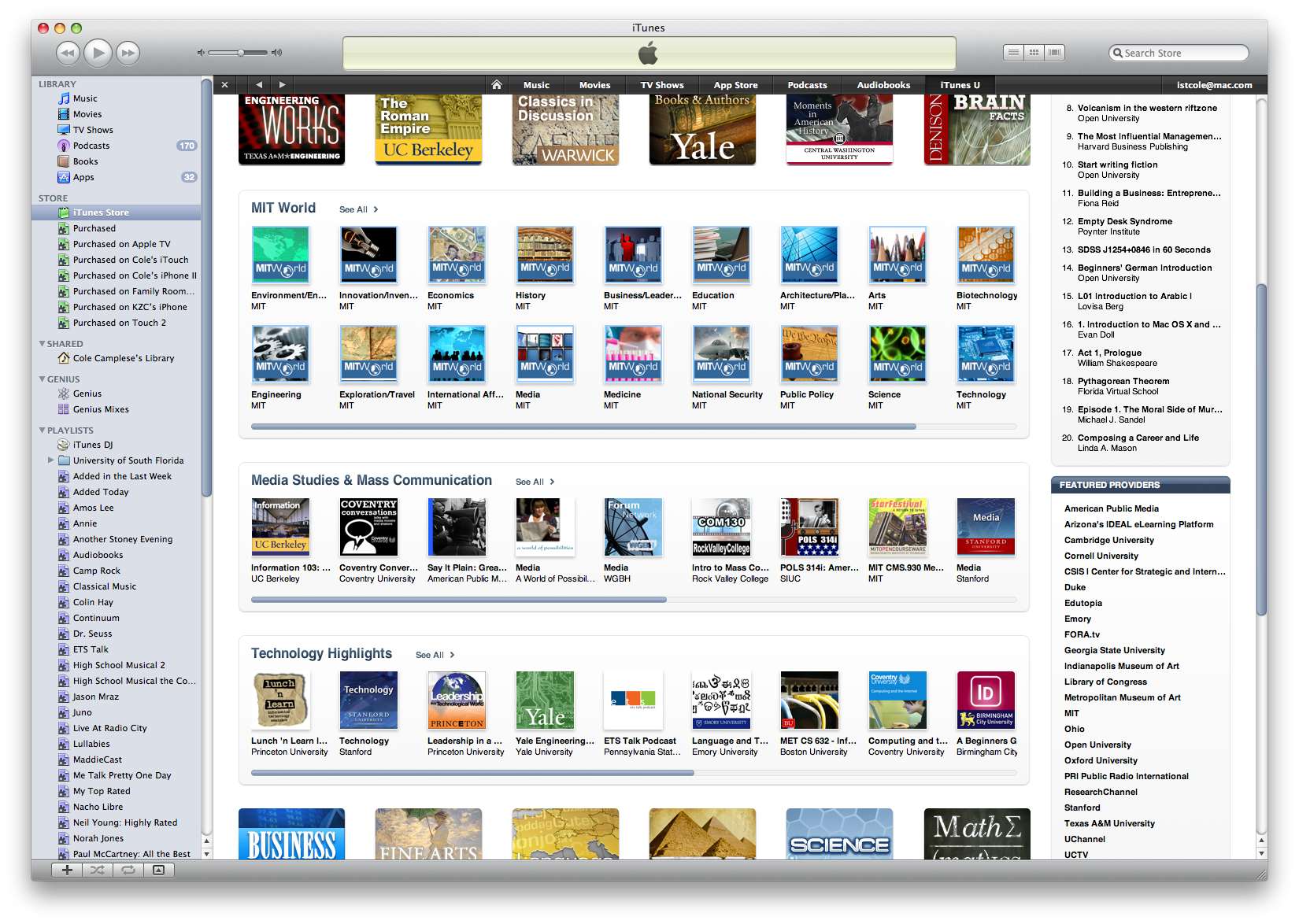The width and height of the screenshot is (1299, 924).
Task: Collapse the SHARED section
Action: click(42, 343)
